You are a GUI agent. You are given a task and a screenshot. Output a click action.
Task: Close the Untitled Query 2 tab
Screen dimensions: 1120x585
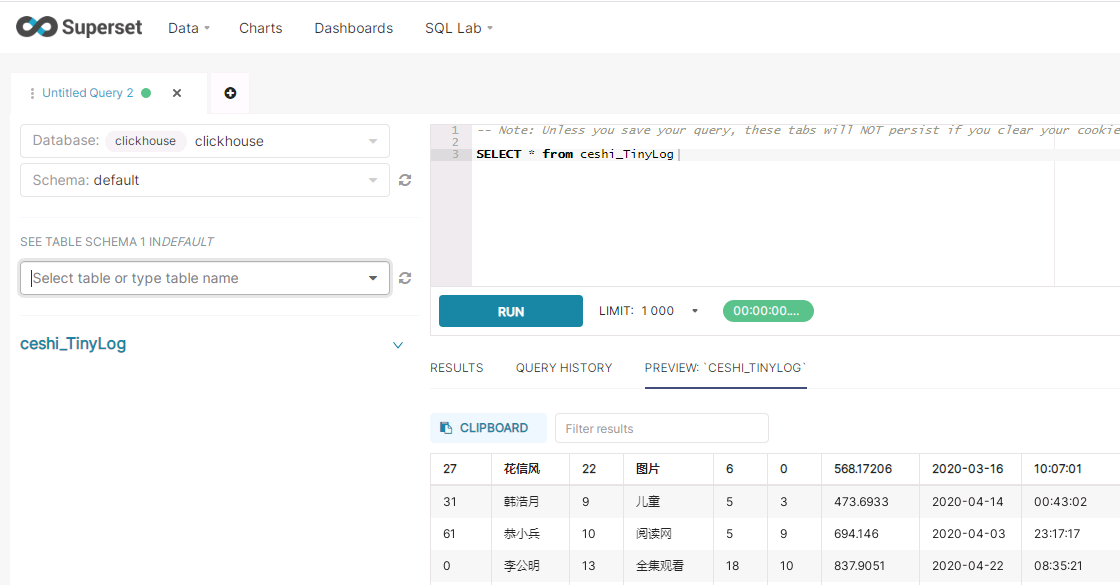177,93
